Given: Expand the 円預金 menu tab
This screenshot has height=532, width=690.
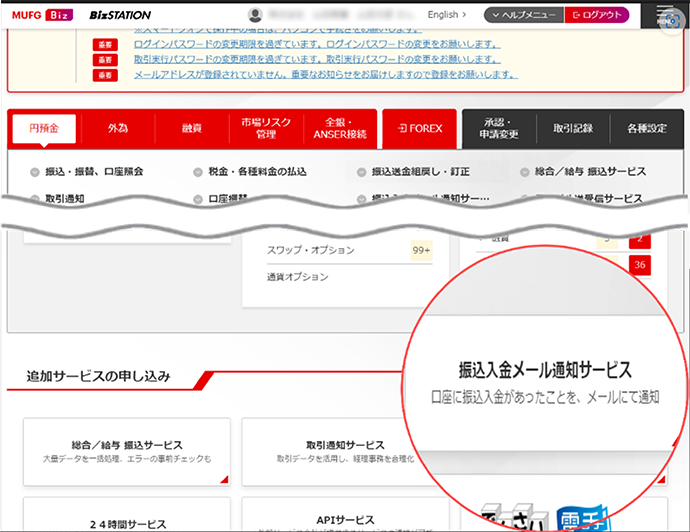Looking at the screenshot, I should (x=44, y=128).
